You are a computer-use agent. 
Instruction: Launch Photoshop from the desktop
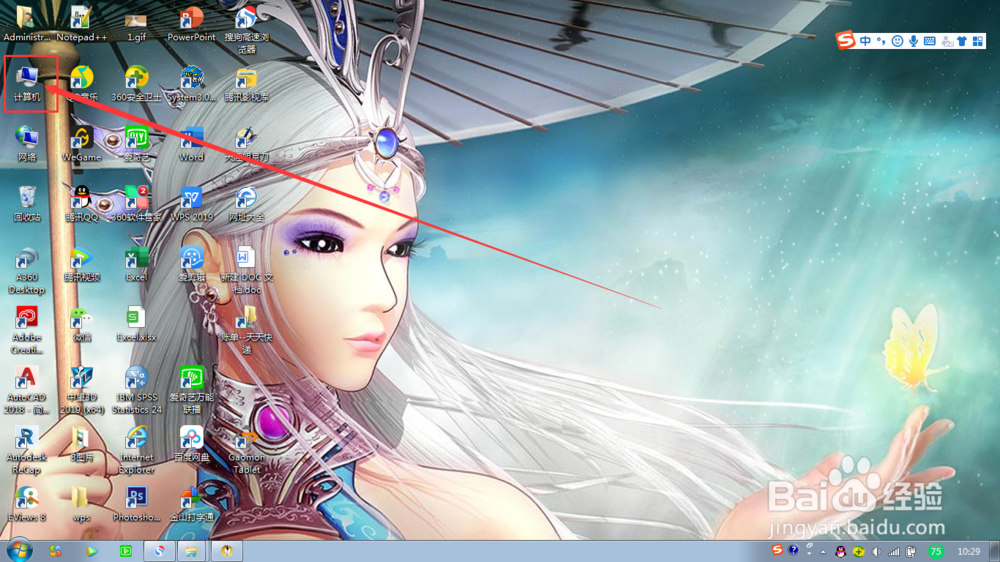coord(136,504)
